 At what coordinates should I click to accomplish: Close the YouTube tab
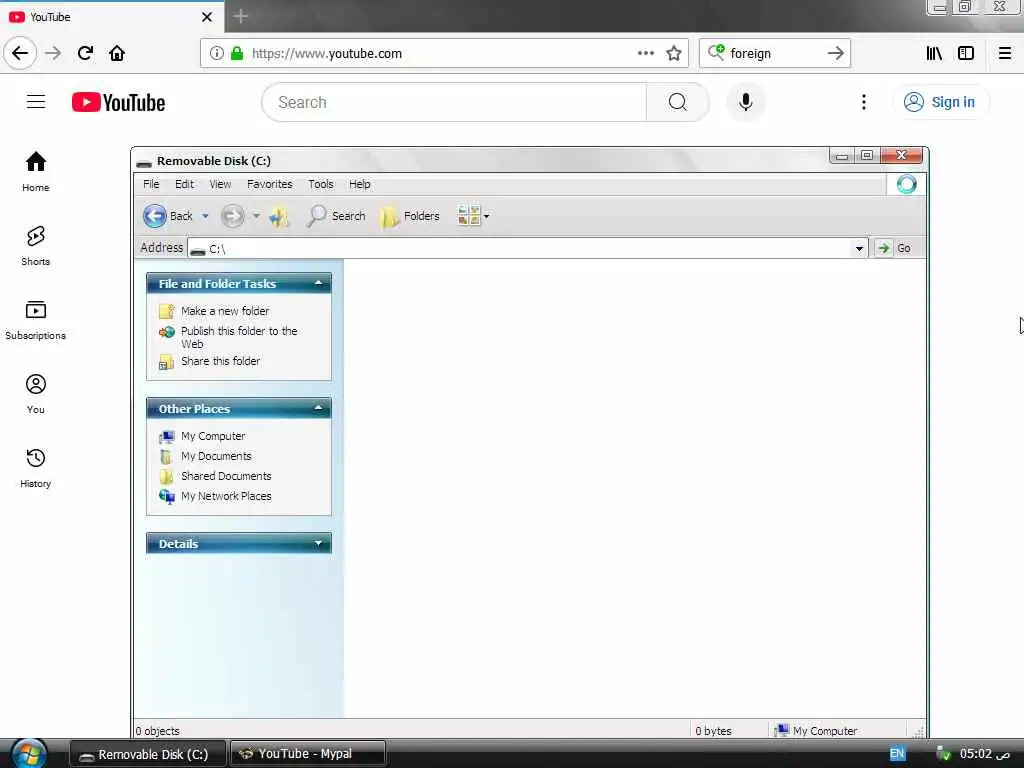(207, 17)
